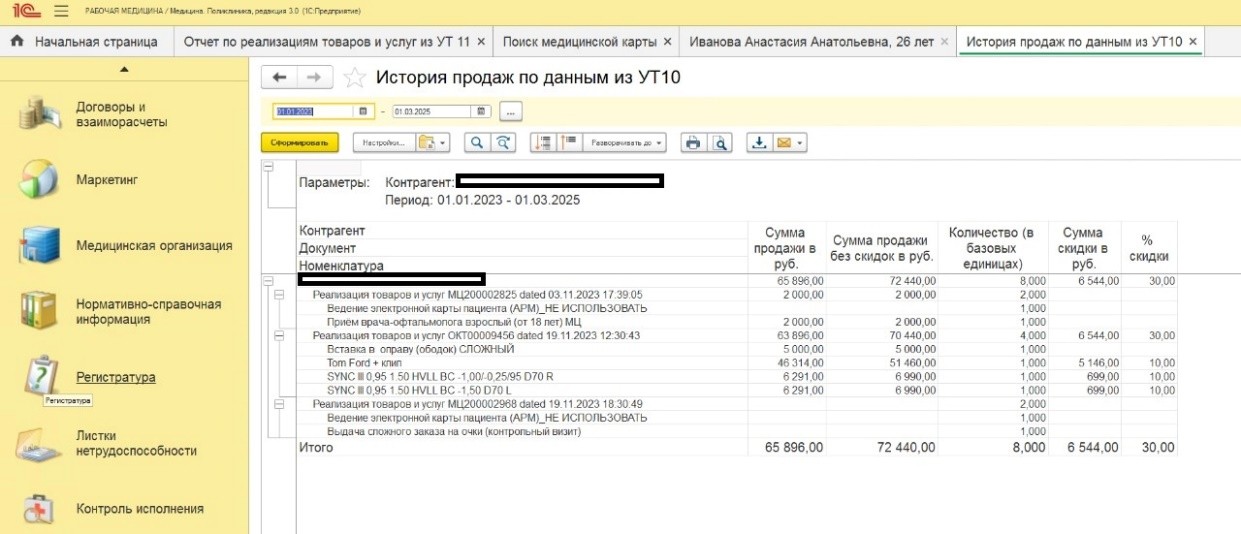Click the save report download icon
This screenshot has width=1241, height=534.
point(758,143)
